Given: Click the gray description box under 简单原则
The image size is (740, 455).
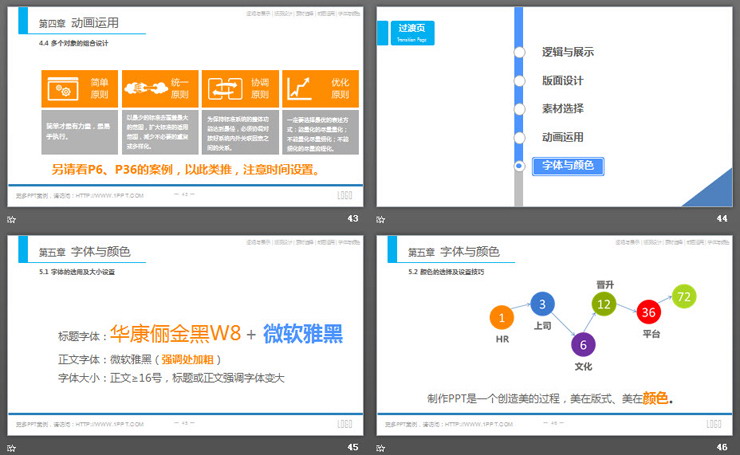Looking at the screenshot, I should click(79, 132).
